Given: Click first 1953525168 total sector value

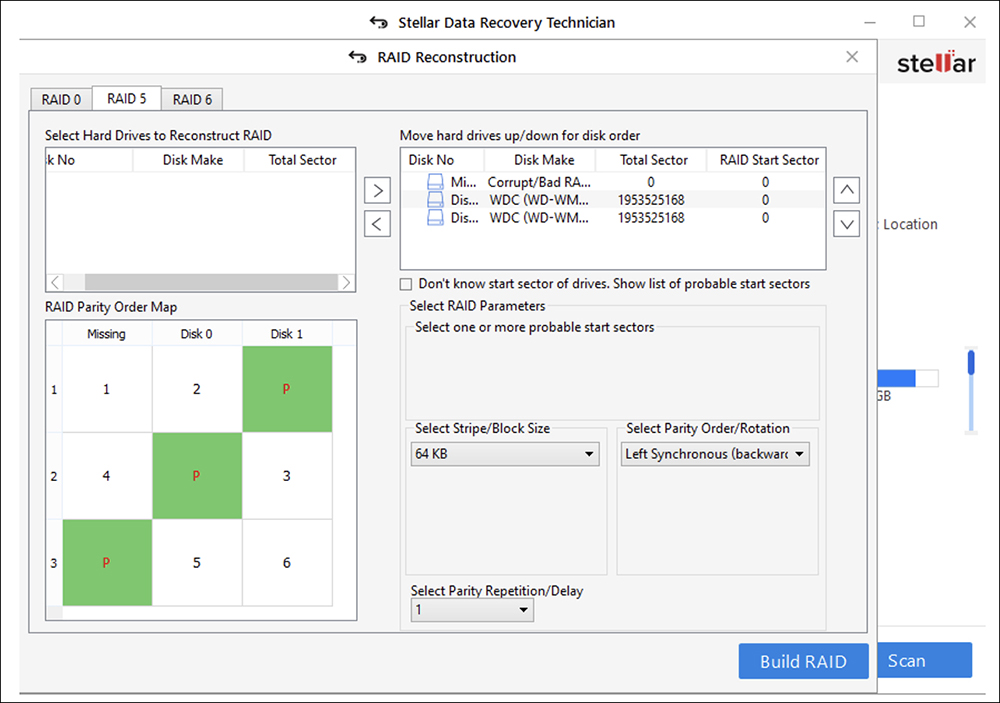Looking at the screenshot, I should 651,200.
